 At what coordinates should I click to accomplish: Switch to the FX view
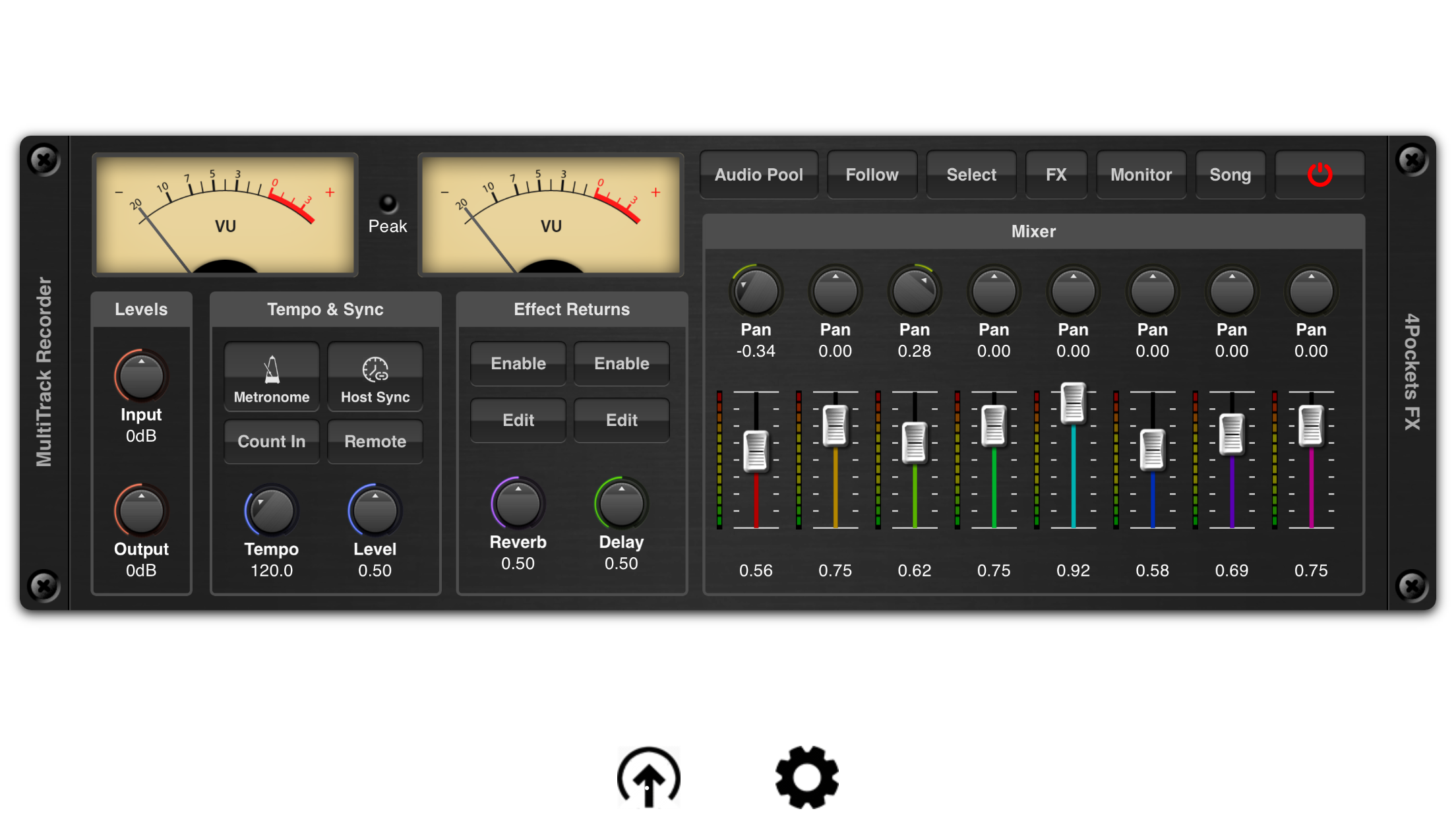[1056, 175]
